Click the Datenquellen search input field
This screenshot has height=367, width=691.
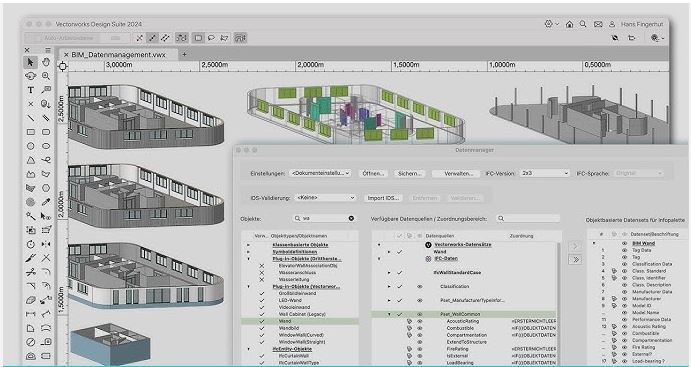click(528, 218)
